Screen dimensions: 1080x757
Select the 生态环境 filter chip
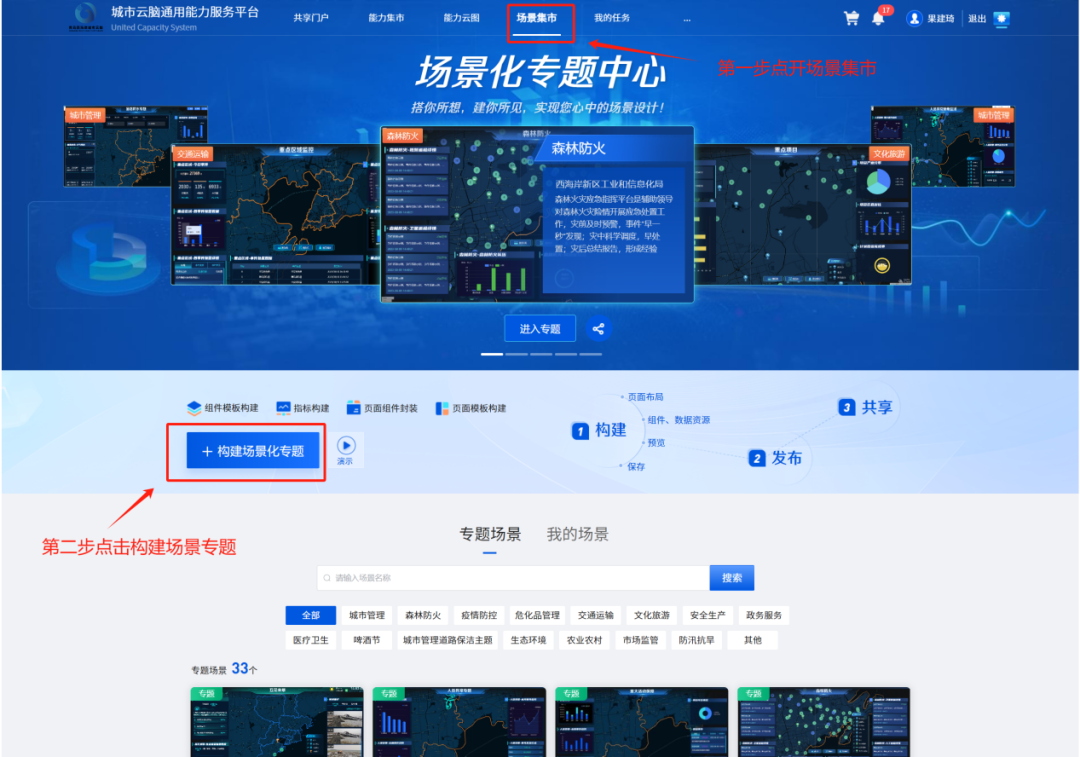tap(528, 640)
